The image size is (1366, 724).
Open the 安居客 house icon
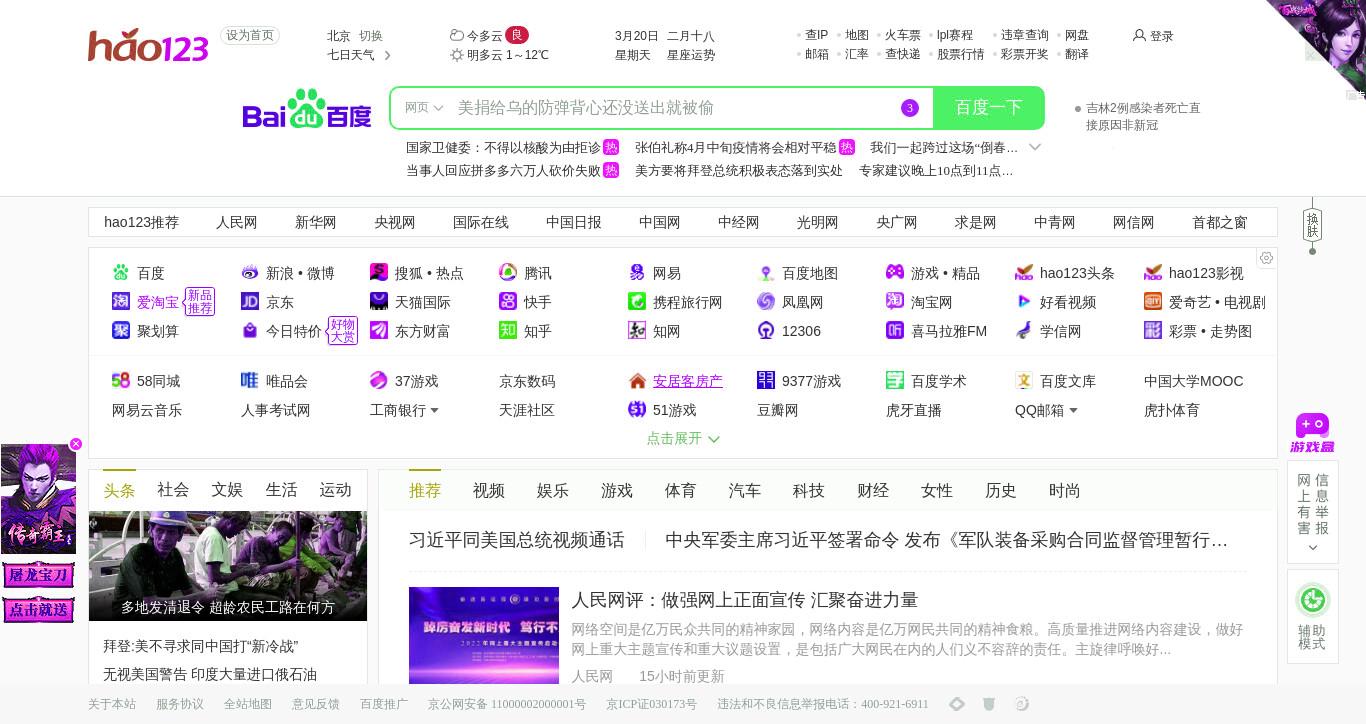click(637, 381)
